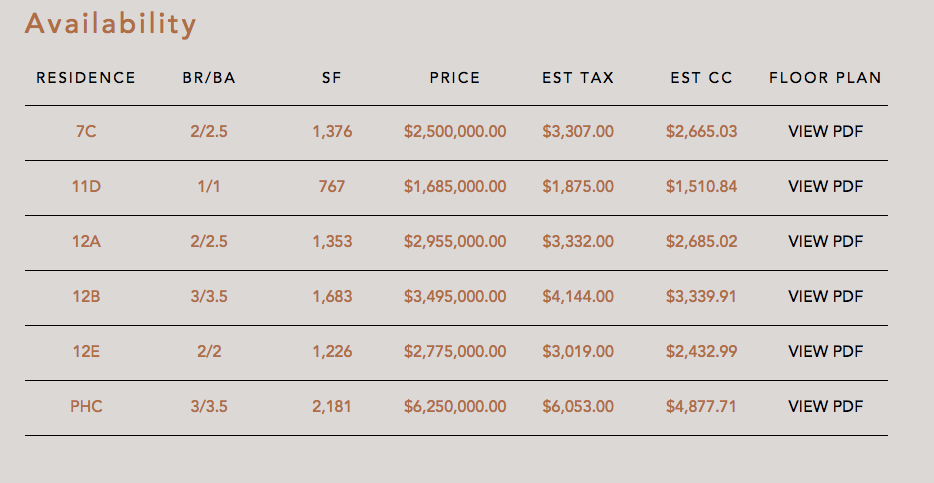View the PDF for residence 12B
Screen dimensions: 934x483
tap(825, 296)
